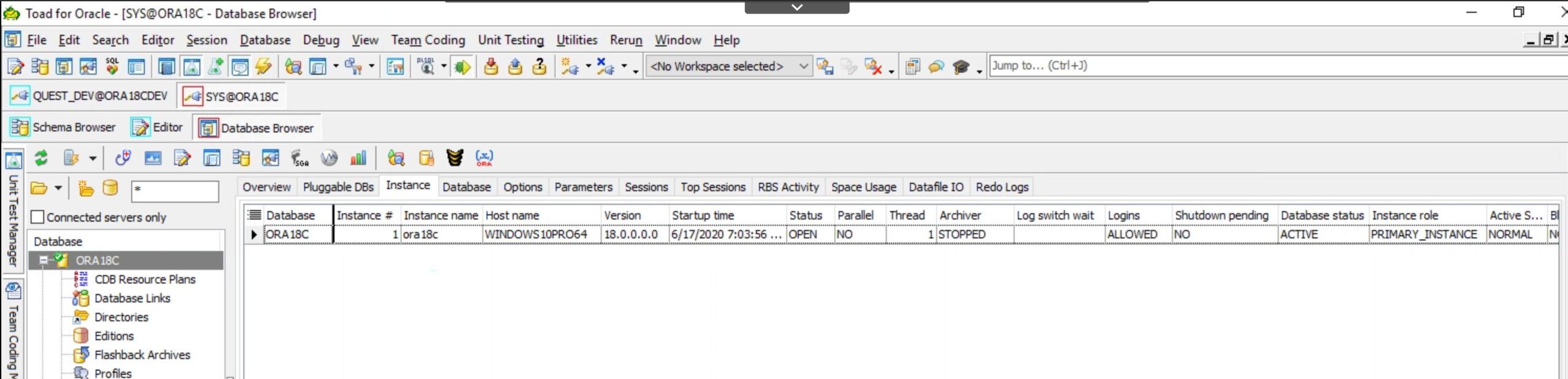Sort by the Database status column header
The image size is (1568, 379).
(1322, 215)
